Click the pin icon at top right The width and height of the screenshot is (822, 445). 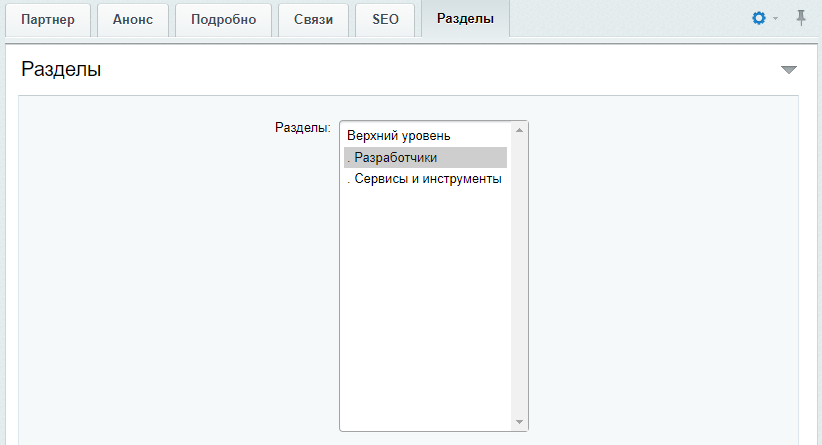point(801,18)
